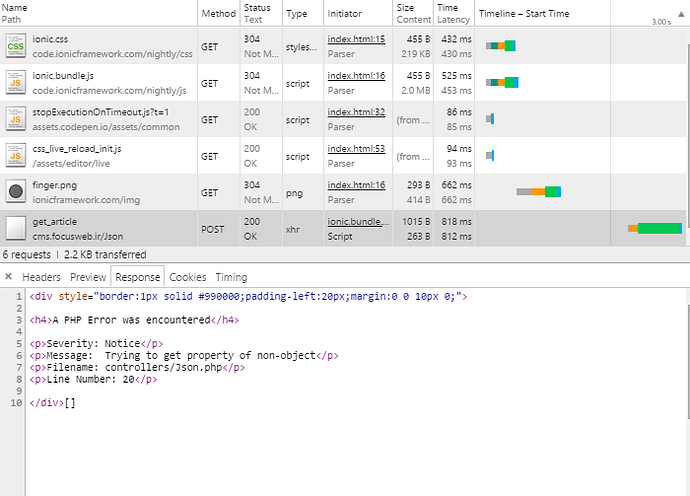Sort by the Time column header
690x496 pixels.
[x=454, y=13]
